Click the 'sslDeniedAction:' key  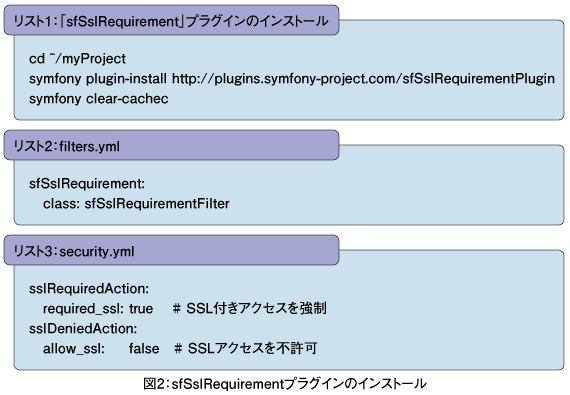point(83,329)
